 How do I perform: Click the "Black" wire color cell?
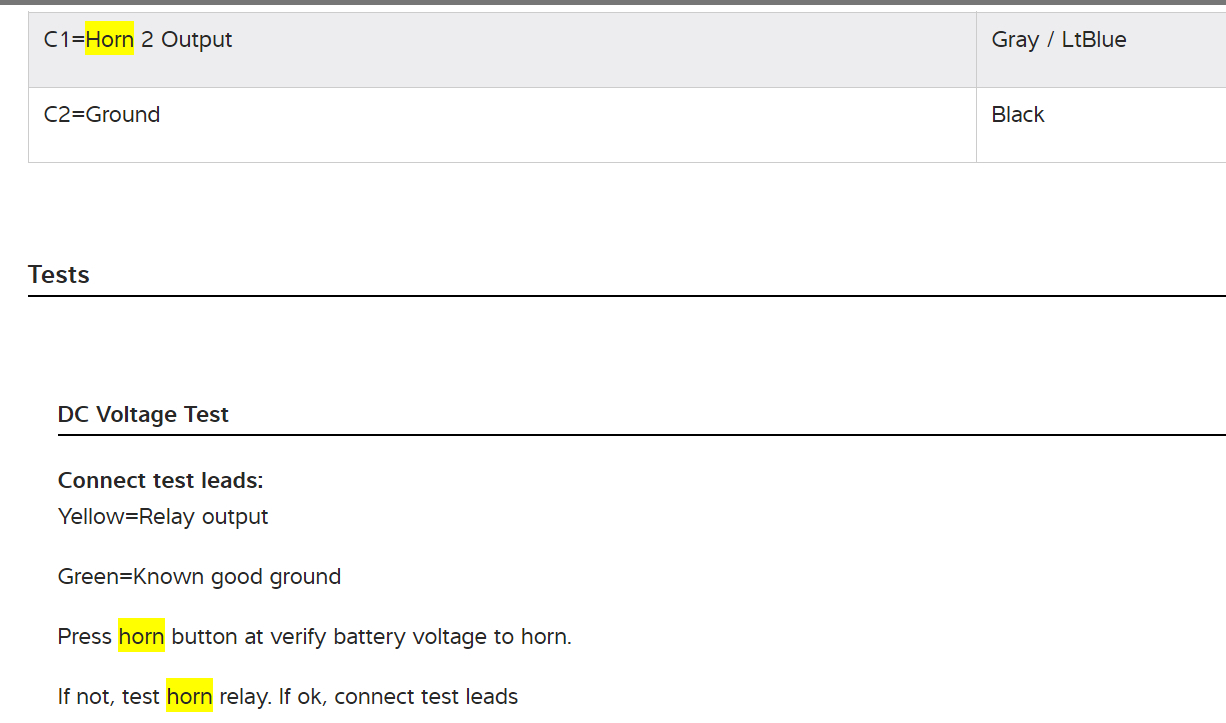pyautogui.click(x=1018, y=115)
